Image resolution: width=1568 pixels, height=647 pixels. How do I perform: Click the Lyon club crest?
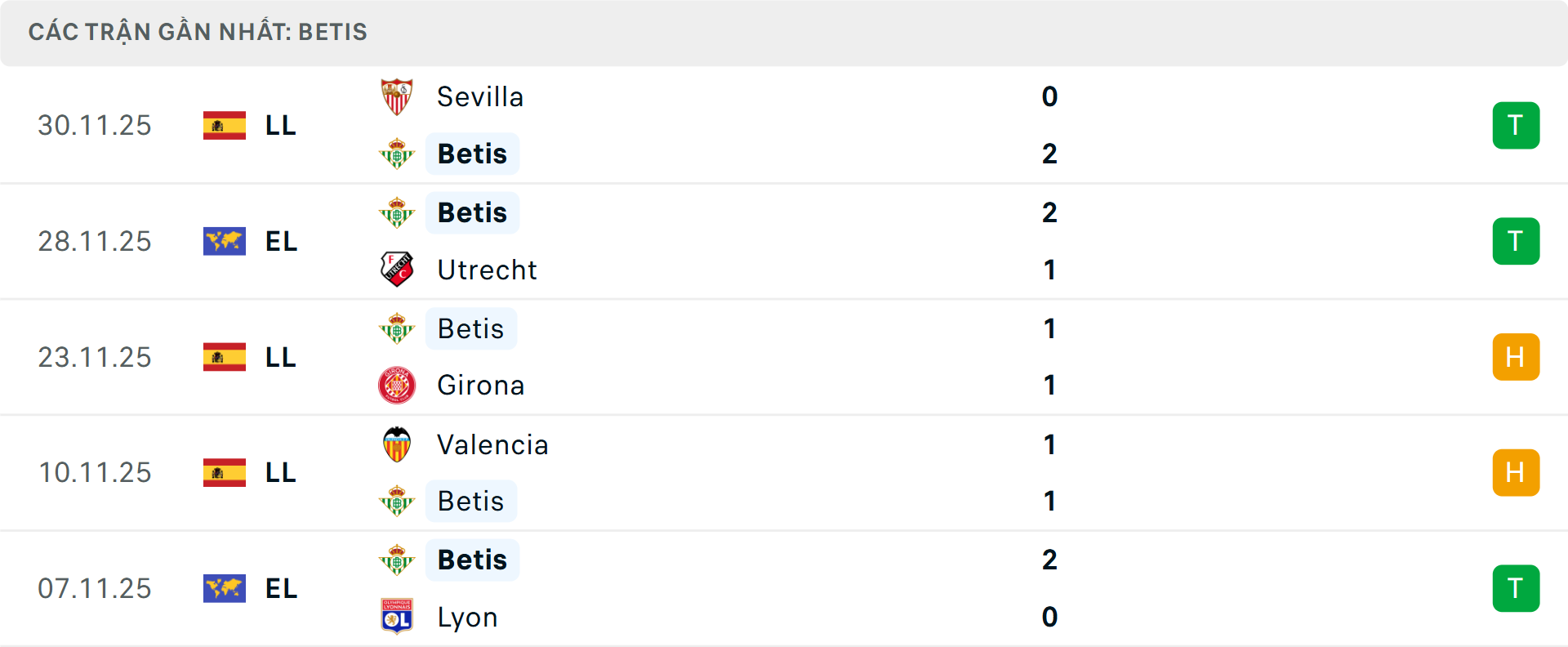tap(397, 617)
